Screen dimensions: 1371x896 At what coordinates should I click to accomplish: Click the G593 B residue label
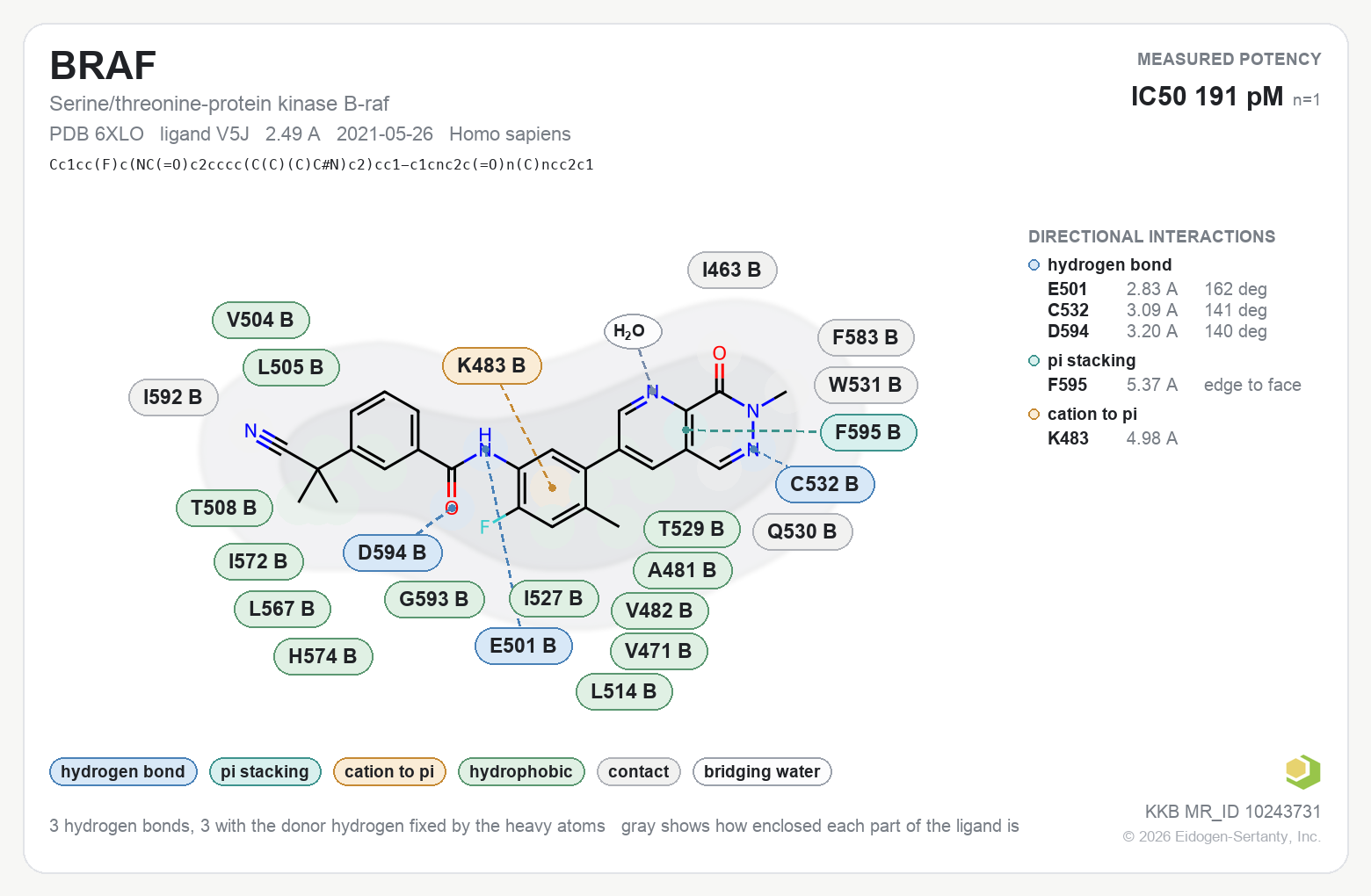(x=434, y=599)
